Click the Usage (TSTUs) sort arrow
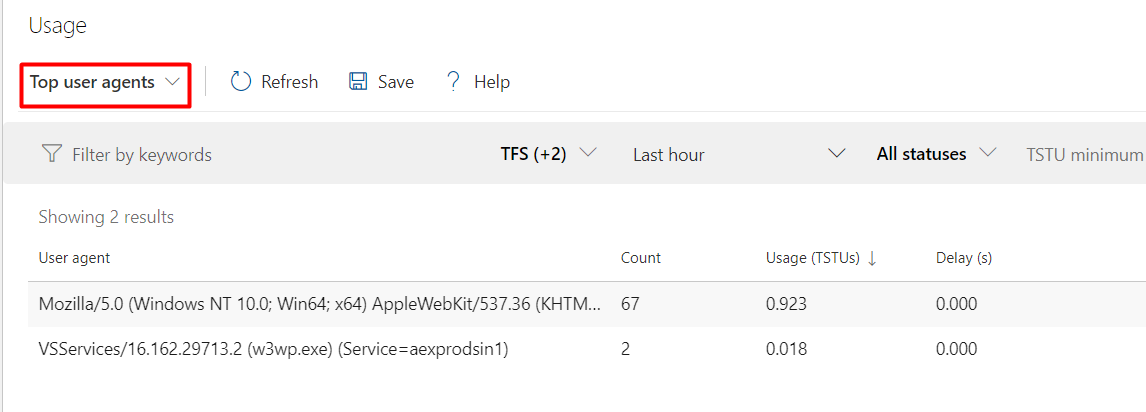The image size is (1146, 412). coord(872,258)
